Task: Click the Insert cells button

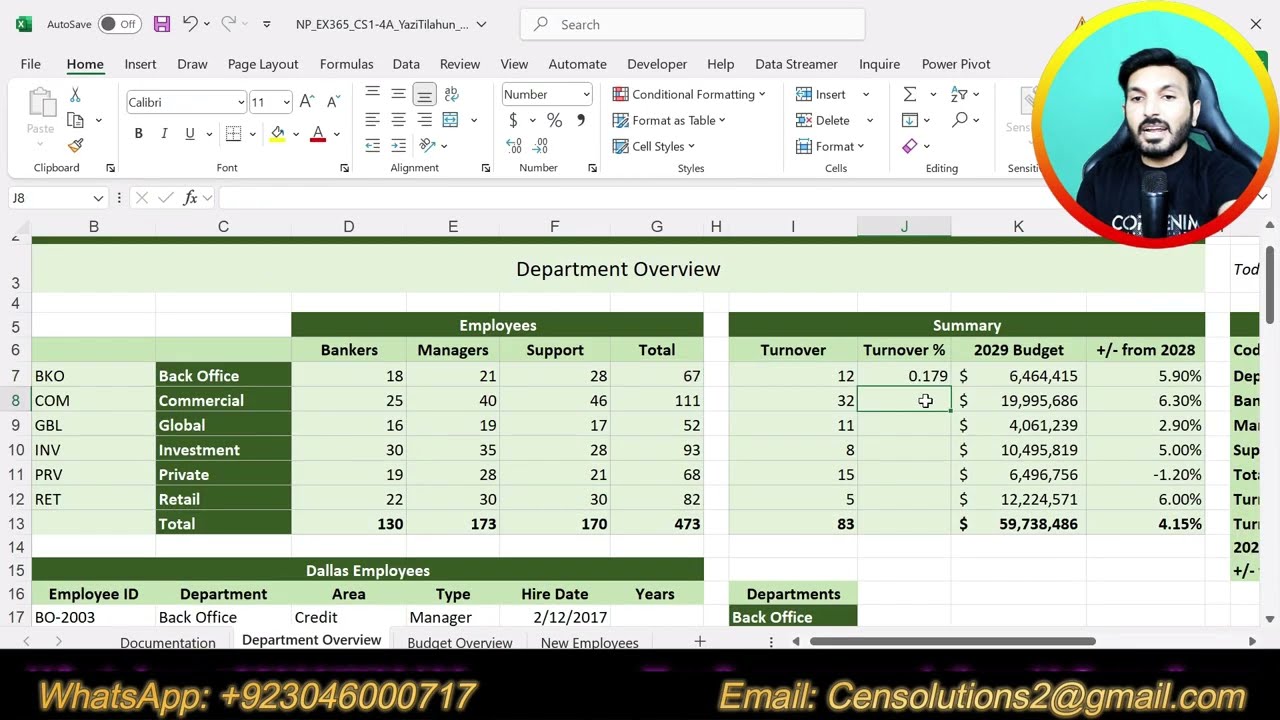Action: 821,94
